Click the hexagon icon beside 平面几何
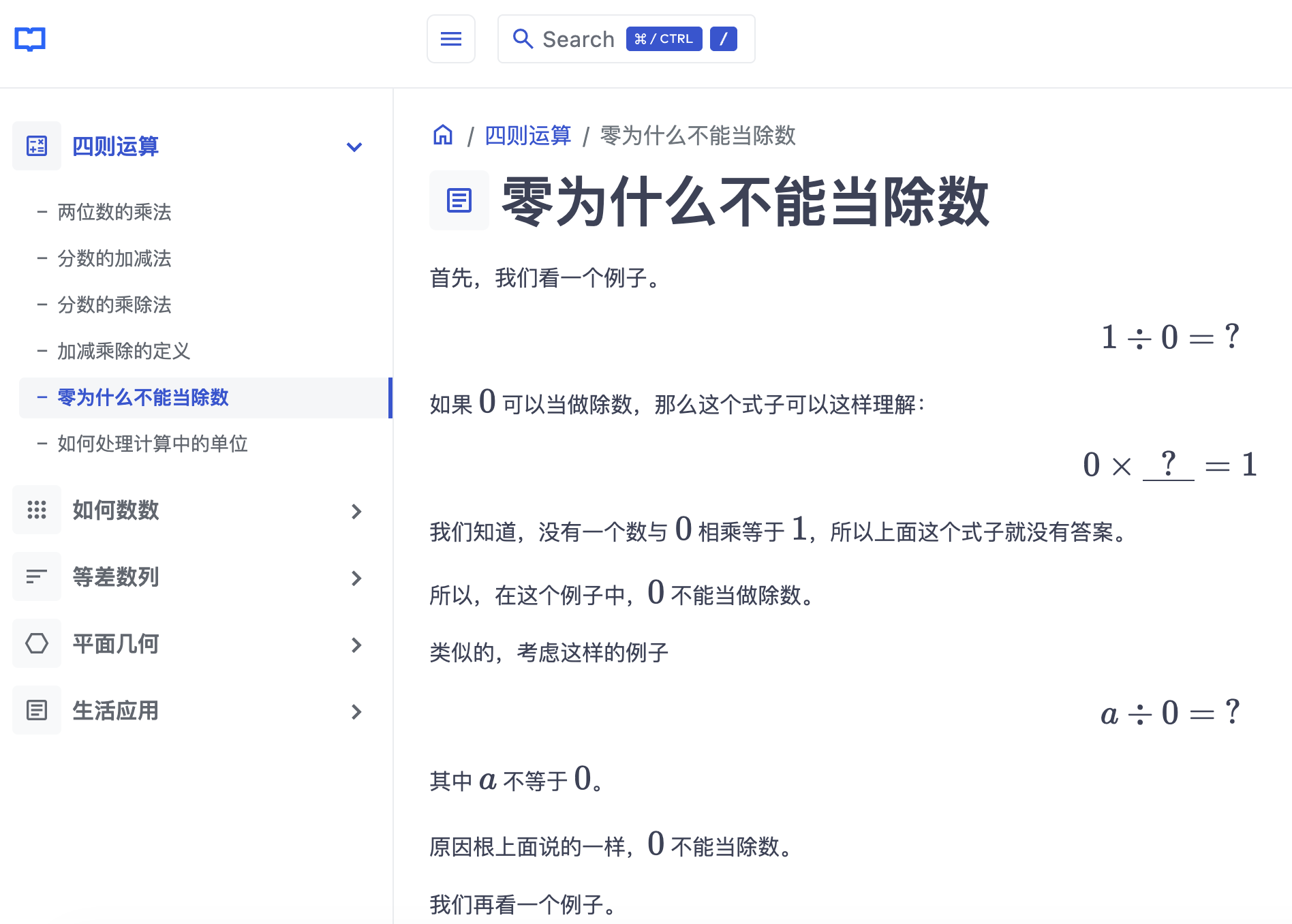The width and height of the screenshot is (1292, 924). point(37,643)
